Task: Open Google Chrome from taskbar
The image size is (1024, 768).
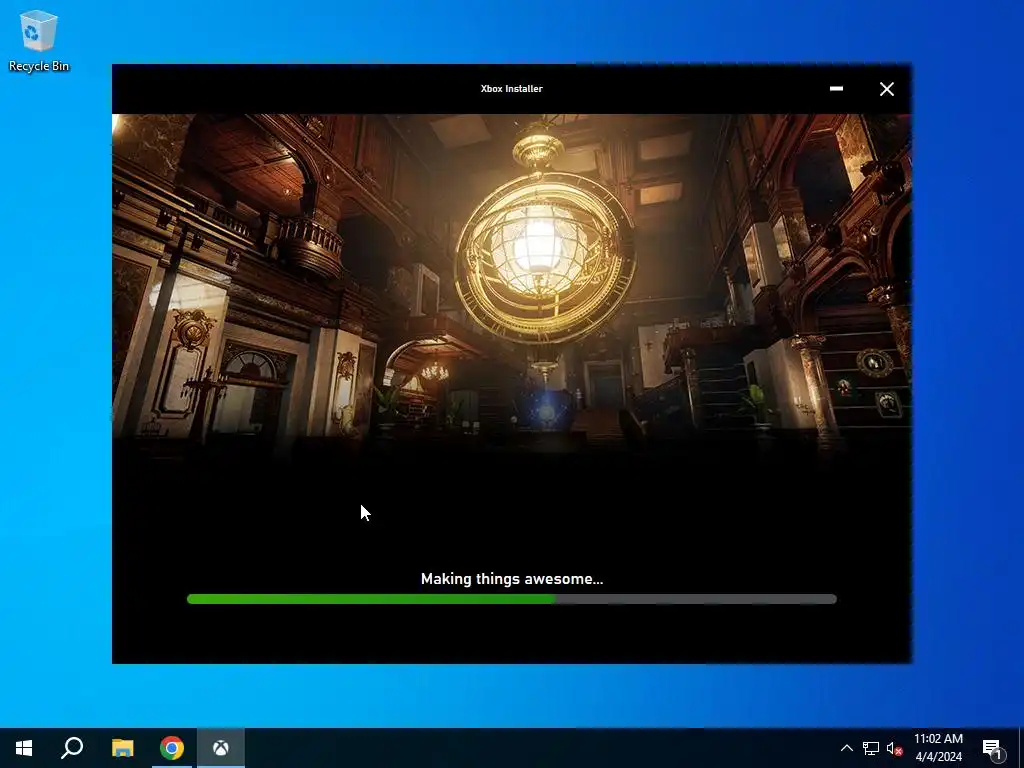Action: tap(172, 748)
